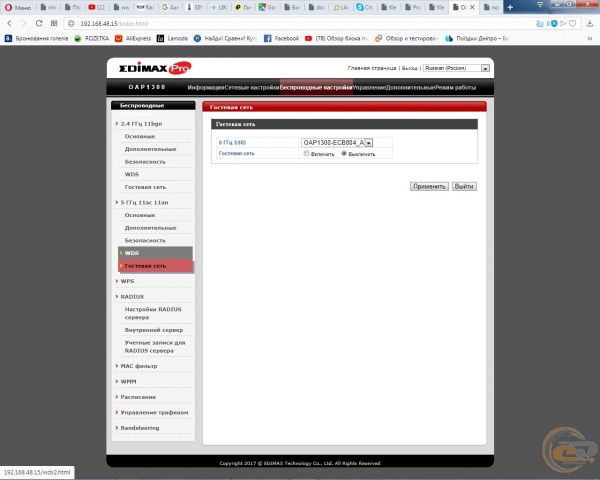Open the Управление tab
This screenshot has height=480, width=600.
pos(369,88)
